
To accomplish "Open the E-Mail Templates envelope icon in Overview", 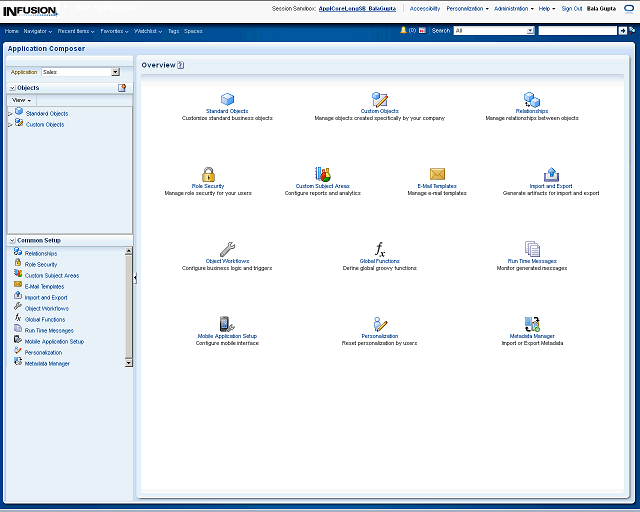I will [x=437, y=174].
